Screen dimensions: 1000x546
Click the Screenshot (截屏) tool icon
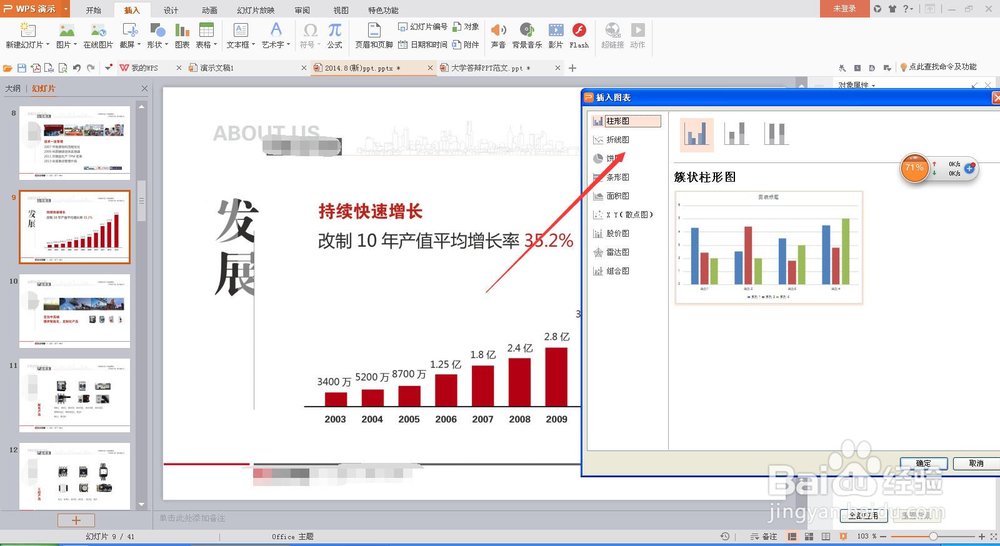(130, 30)
